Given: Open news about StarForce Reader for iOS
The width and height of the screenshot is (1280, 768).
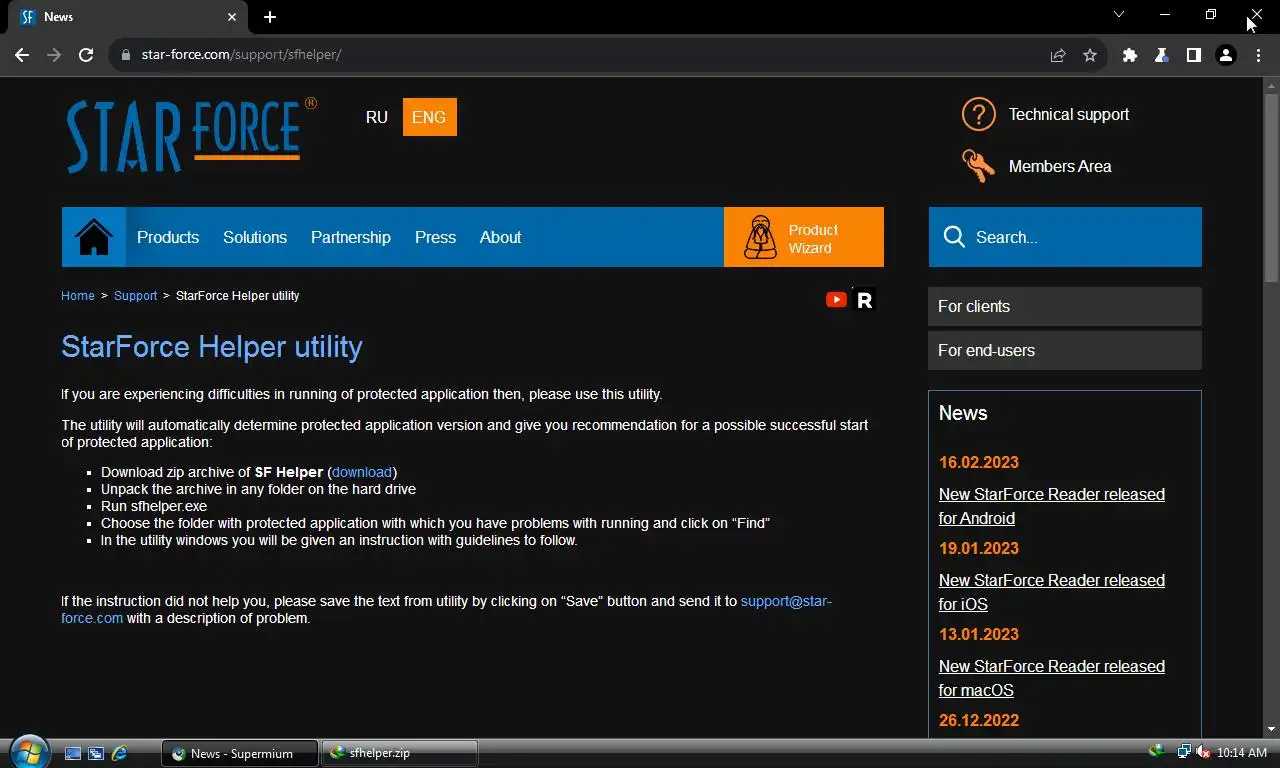Looking at the screenshot, I should (1052, 592).
